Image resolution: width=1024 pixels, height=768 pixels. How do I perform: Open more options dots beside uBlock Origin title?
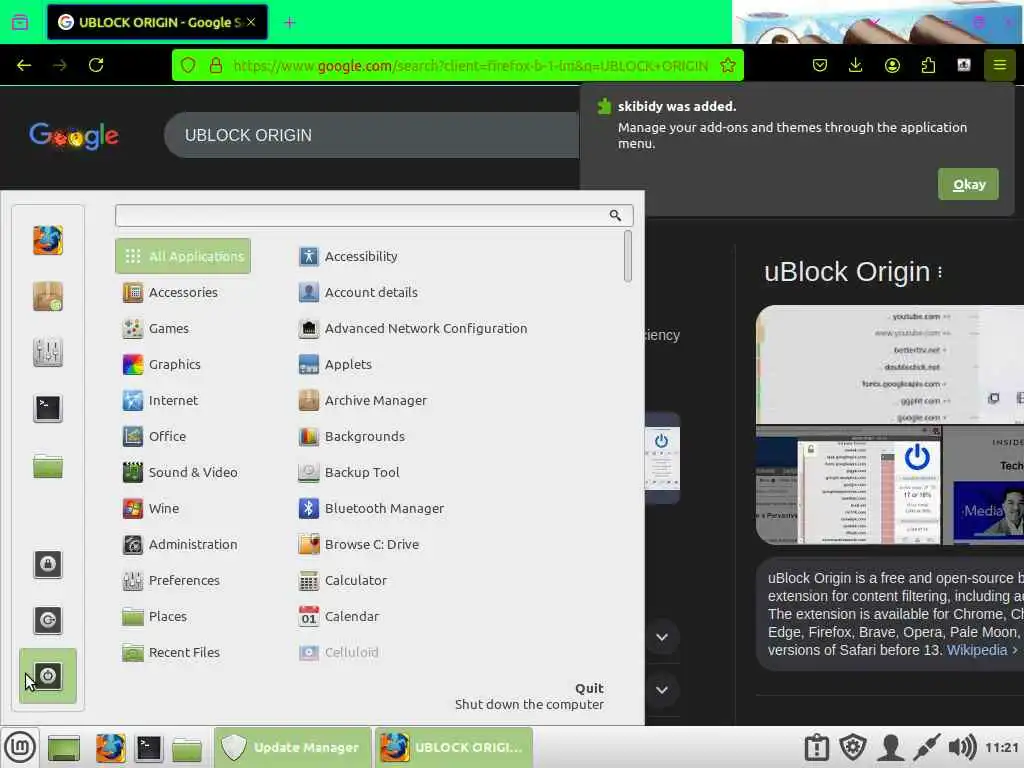(x=940, y=272)
